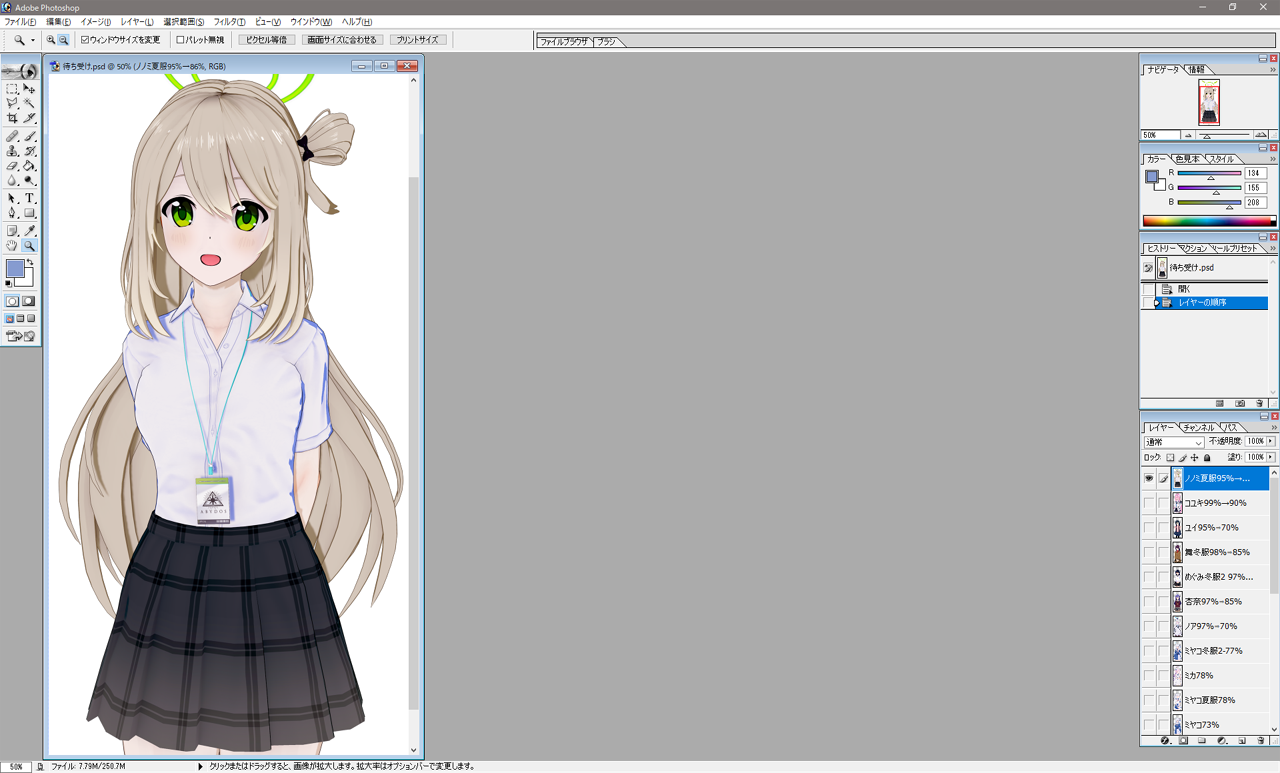This screenshot has height=773, width=1280.
Task: Open the 不透明度 opacity arrow
Action: [x=1271, y=441]
